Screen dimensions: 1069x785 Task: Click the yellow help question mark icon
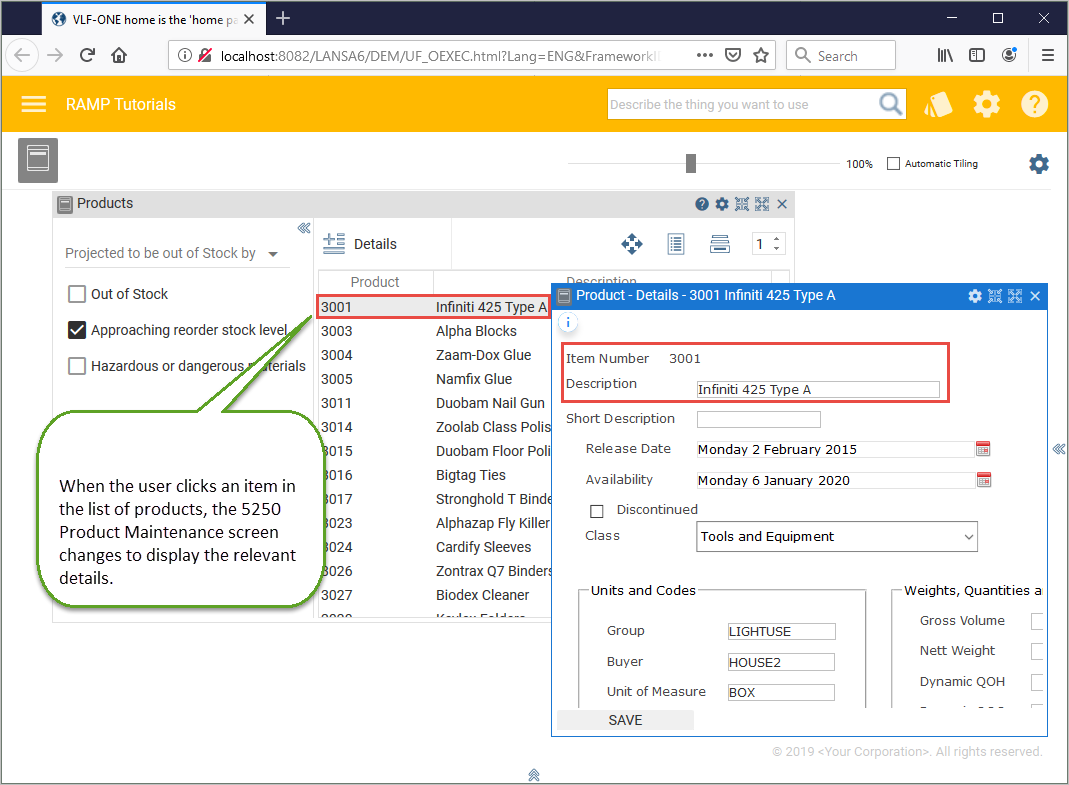coord(1034,104)
